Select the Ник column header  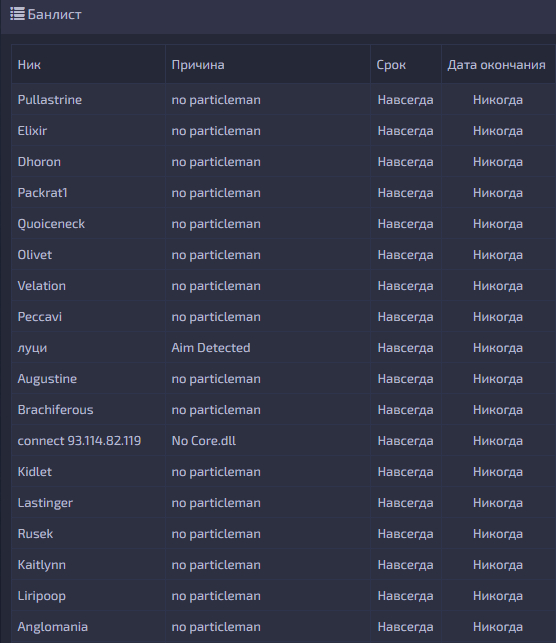[29, 64]
